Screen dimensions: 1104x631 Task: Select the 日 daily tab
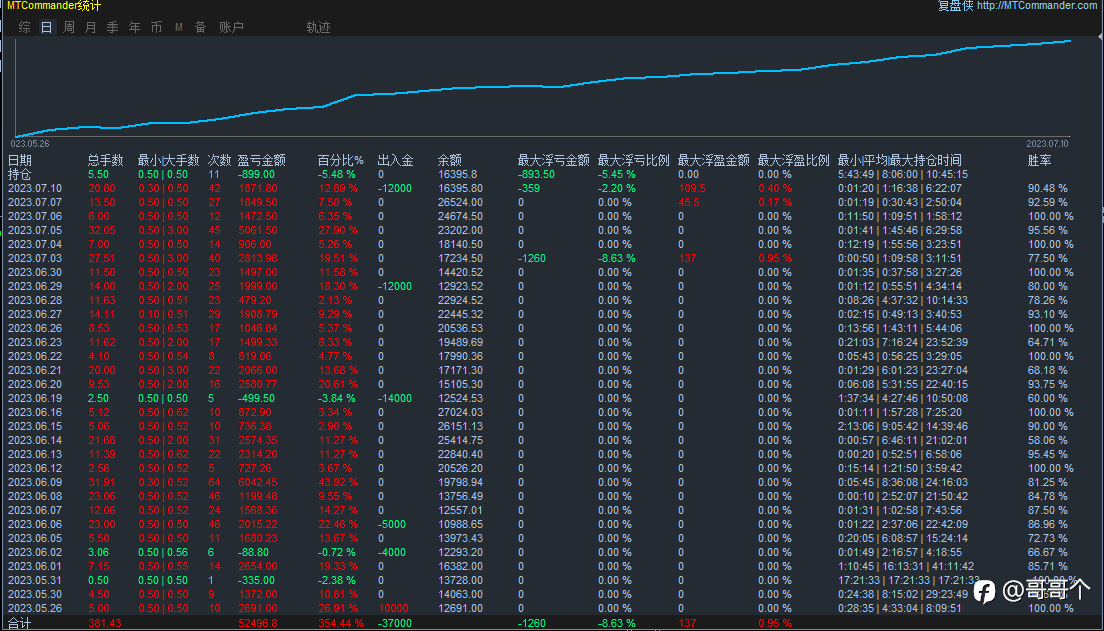[x=46, y=27]
